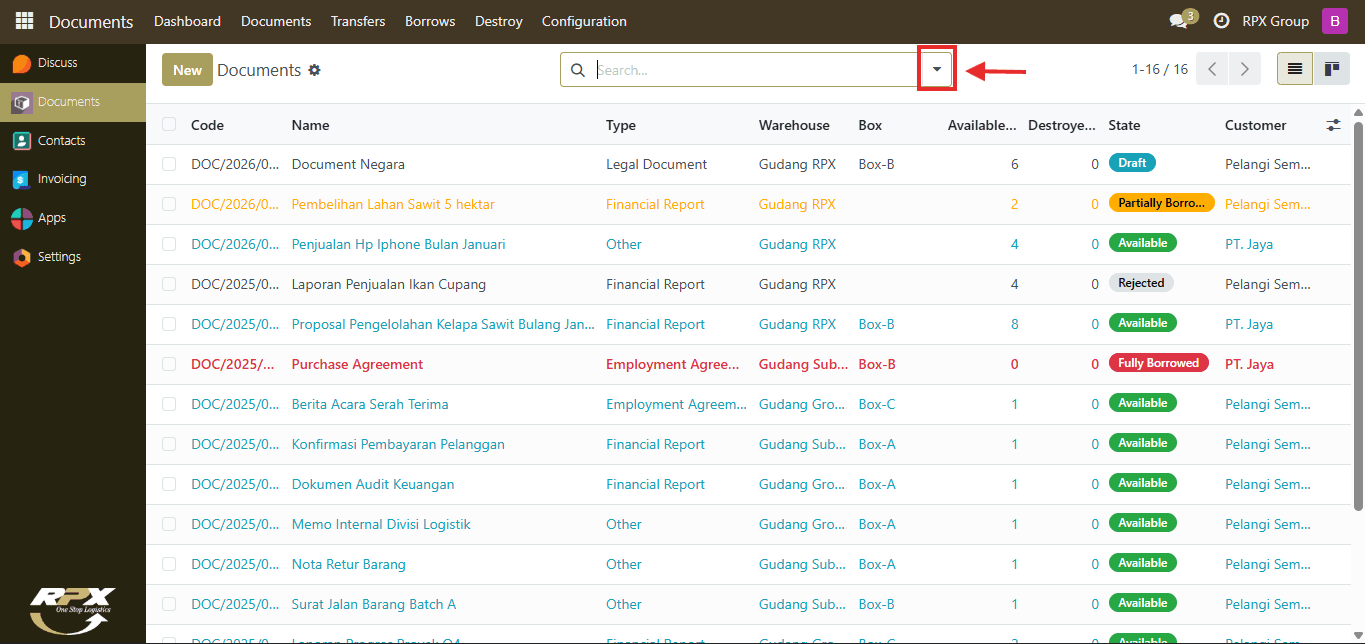Sort by the Warehouse column header

coord(794,125)
